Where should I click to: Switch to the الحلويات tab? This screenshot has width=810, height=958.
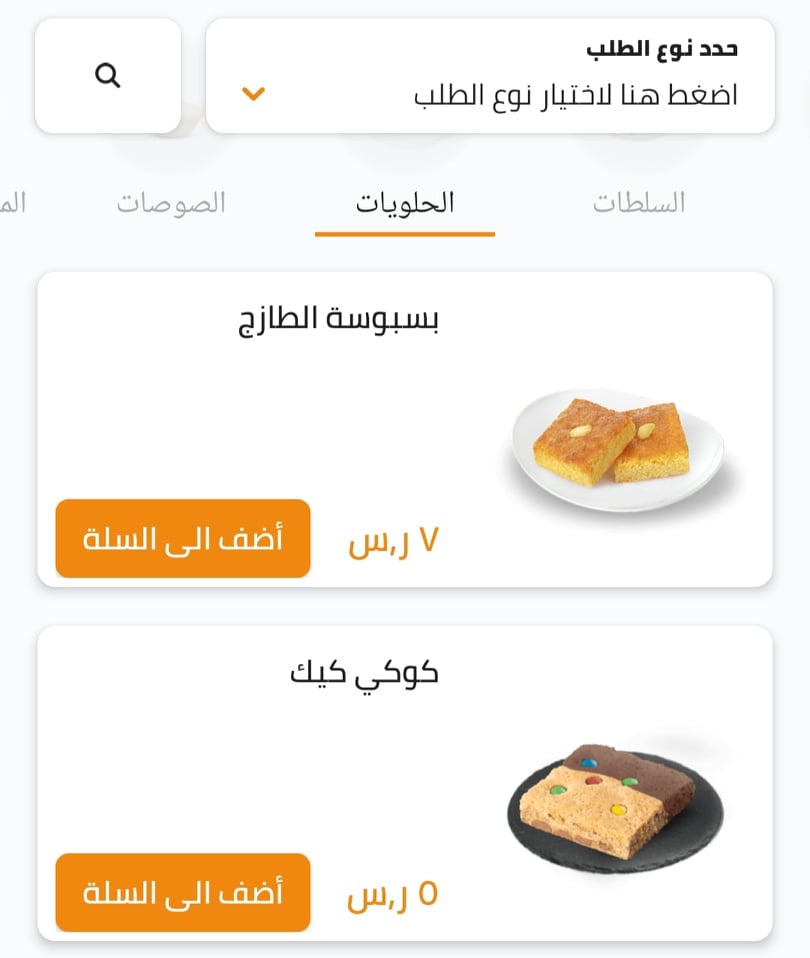pyautogui.click(x=405, y=203)
